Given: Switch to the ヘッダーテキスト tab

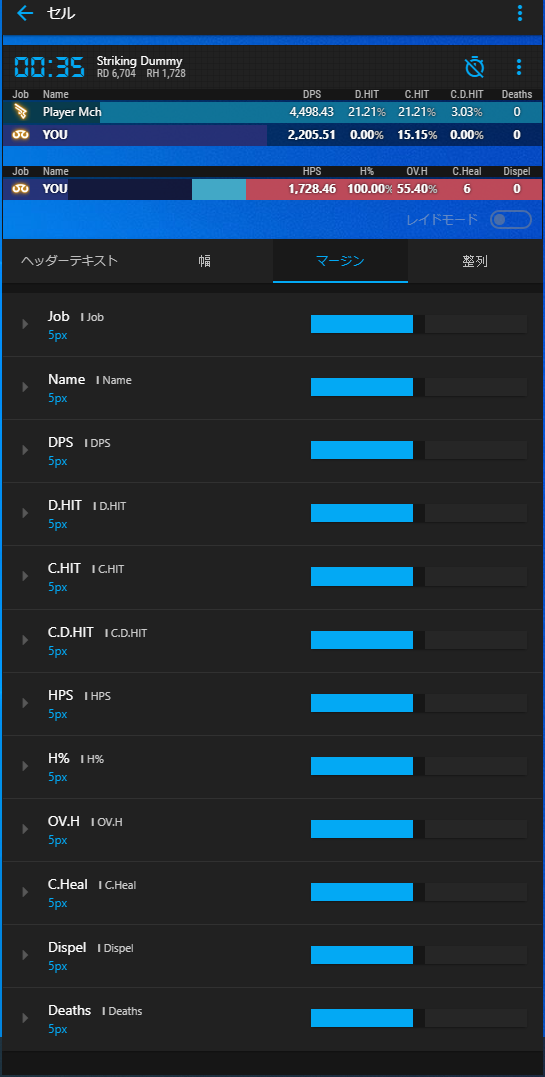Looking at the screenshot, I should (69, 261).
